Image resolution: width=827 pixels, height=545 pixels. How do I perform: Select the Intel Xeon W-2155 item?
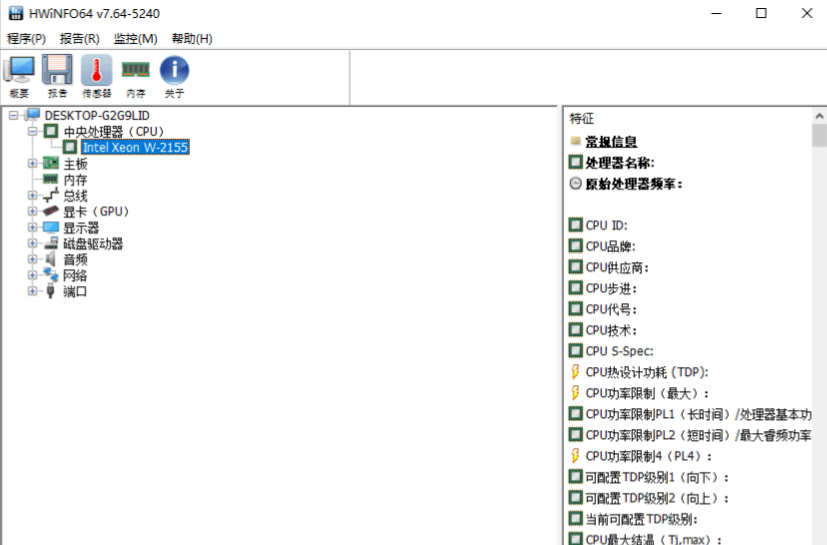click(135, 147)
